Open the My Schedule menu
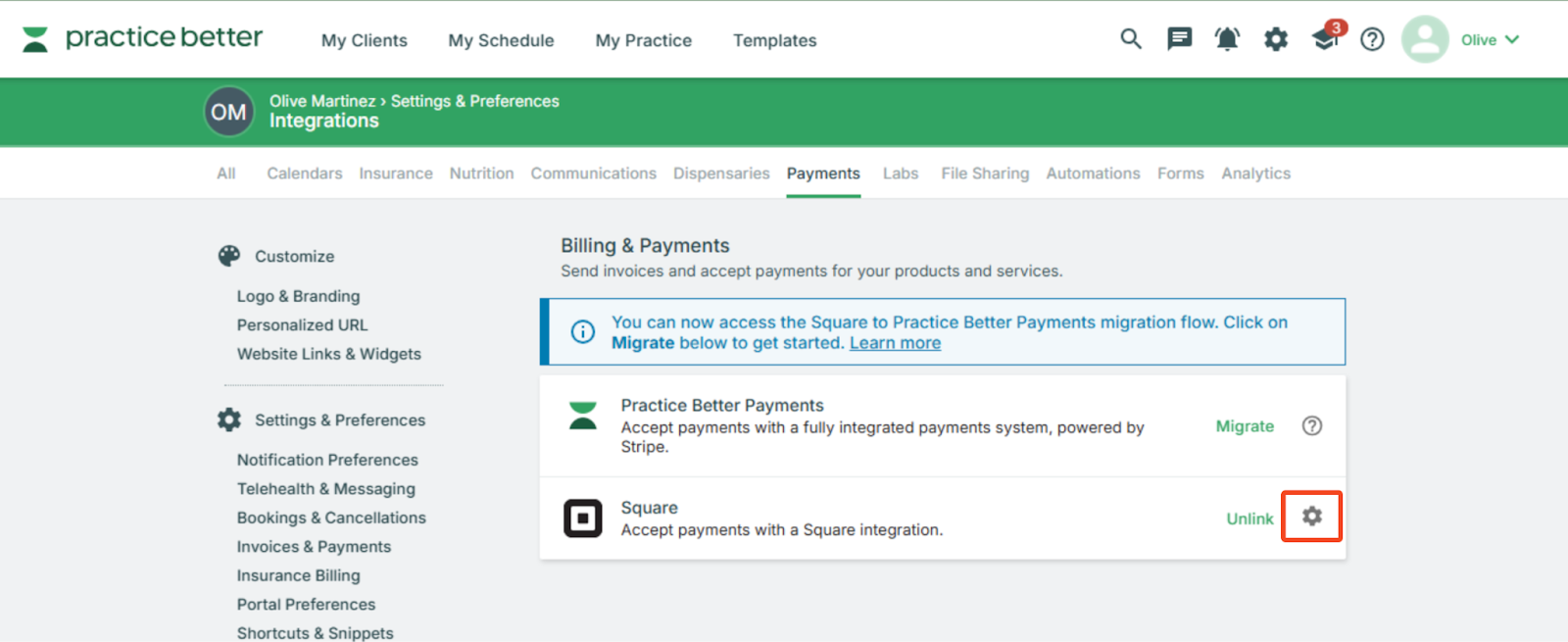 pos(501,40)
